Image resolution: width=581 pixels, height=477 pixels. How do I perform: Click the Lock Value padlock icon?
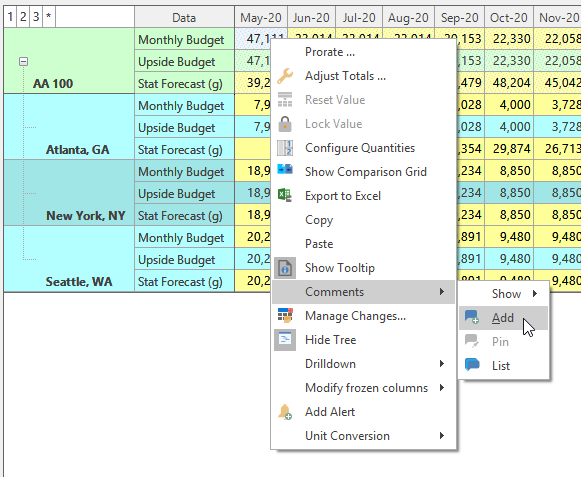[285, 124]
